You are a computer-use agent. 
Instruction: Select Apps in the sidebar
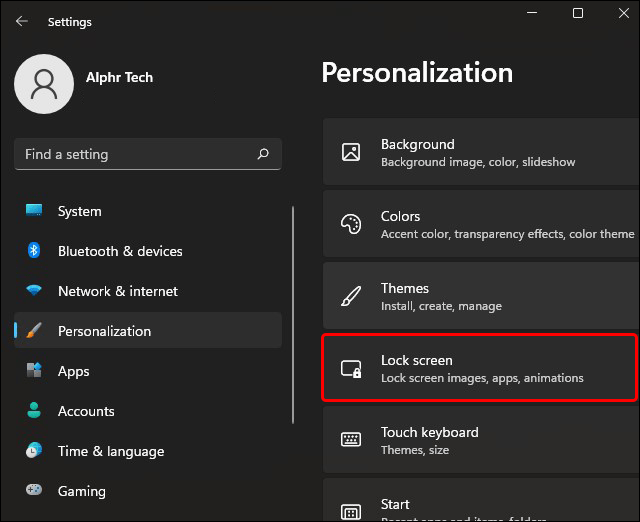(73, 371)
